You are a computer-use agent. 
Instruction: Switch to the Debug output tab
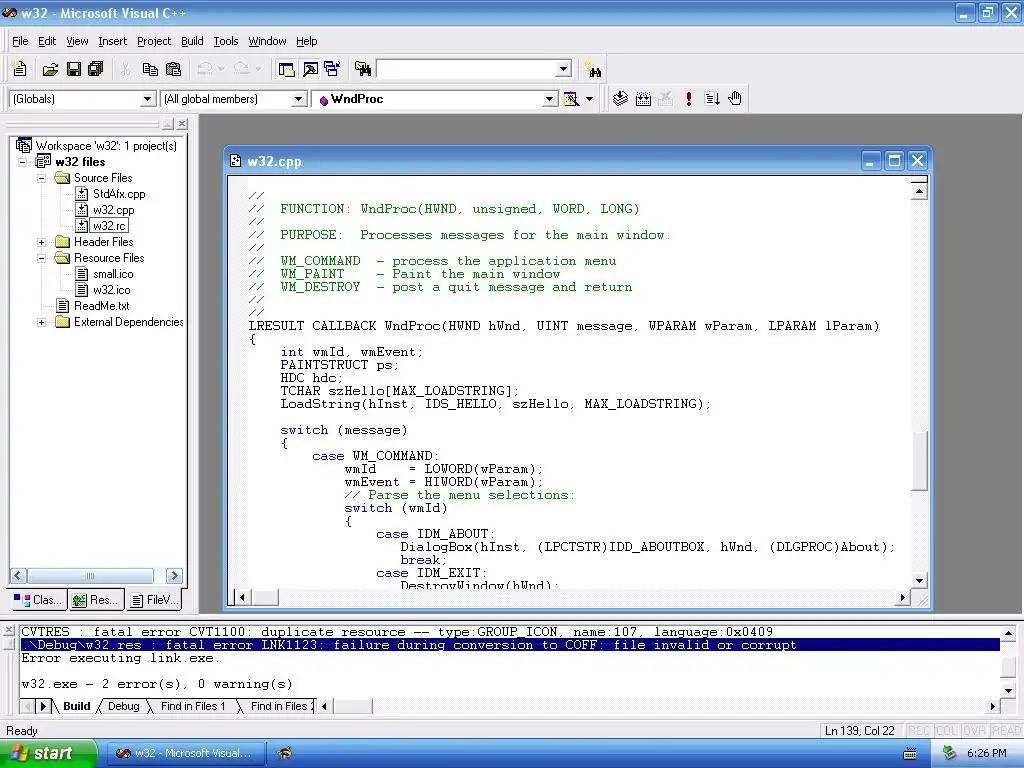tap(123, 706)
